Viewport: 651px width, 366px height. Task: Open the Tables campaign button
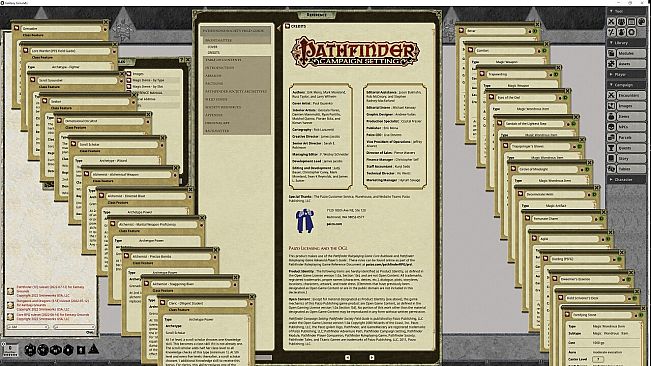(631, 169)
